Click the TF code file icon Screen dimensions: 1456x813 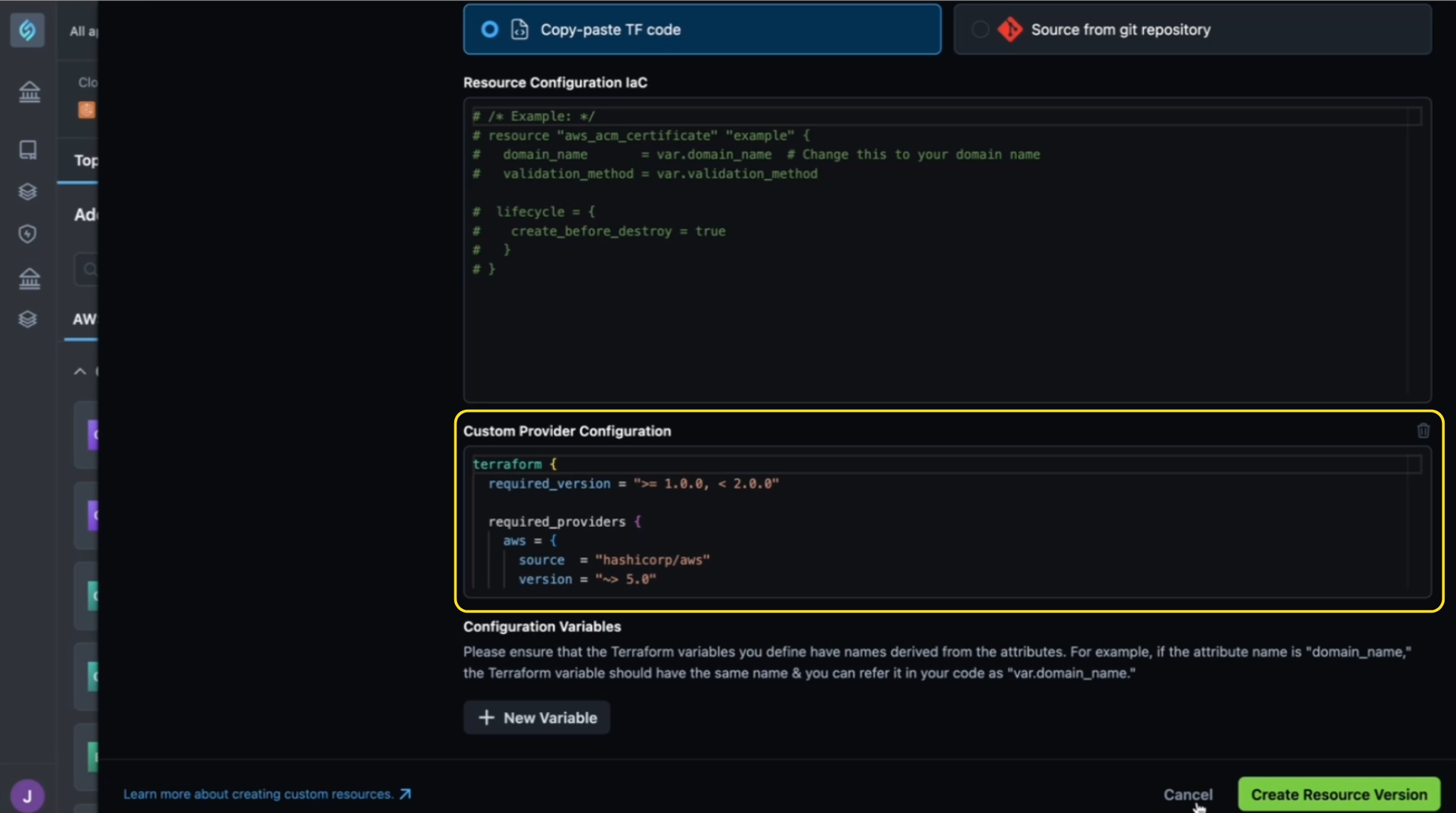click(520, 29)
